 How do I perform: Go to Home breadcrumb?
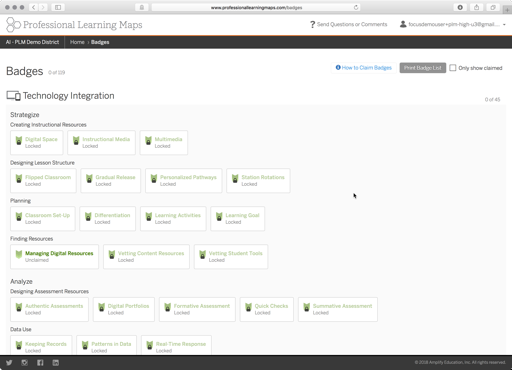[x=77, y=42]
